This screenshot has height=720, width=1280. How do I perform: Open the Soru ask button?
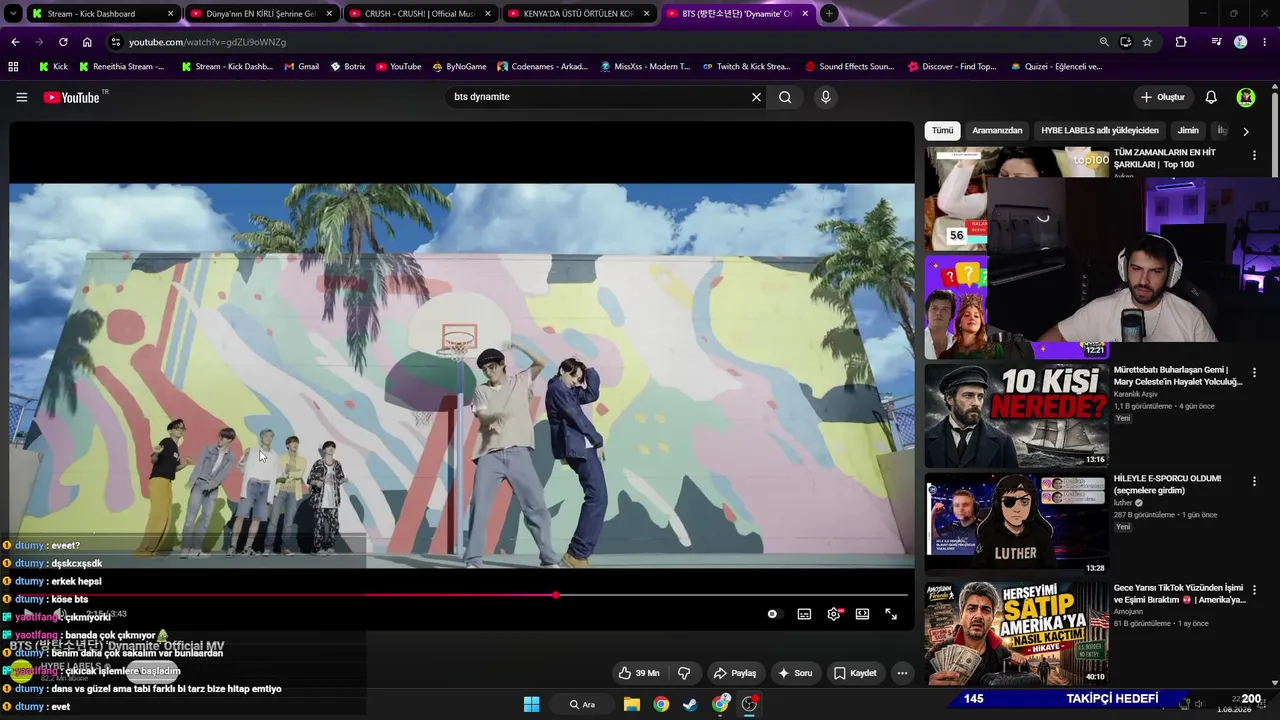pos(795,673)
